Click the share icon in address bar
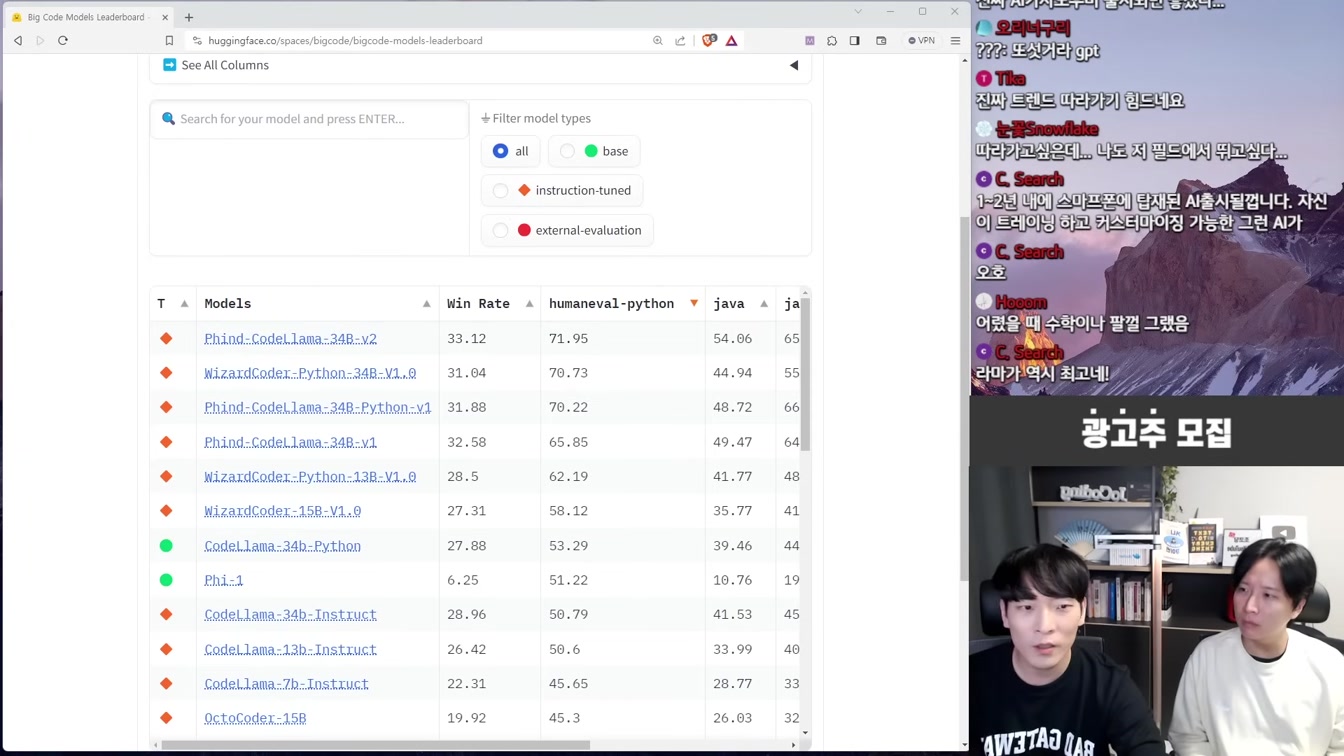The width and height of the screenshot is (1344, 756). pyautogui.click(x=681, y=41)
